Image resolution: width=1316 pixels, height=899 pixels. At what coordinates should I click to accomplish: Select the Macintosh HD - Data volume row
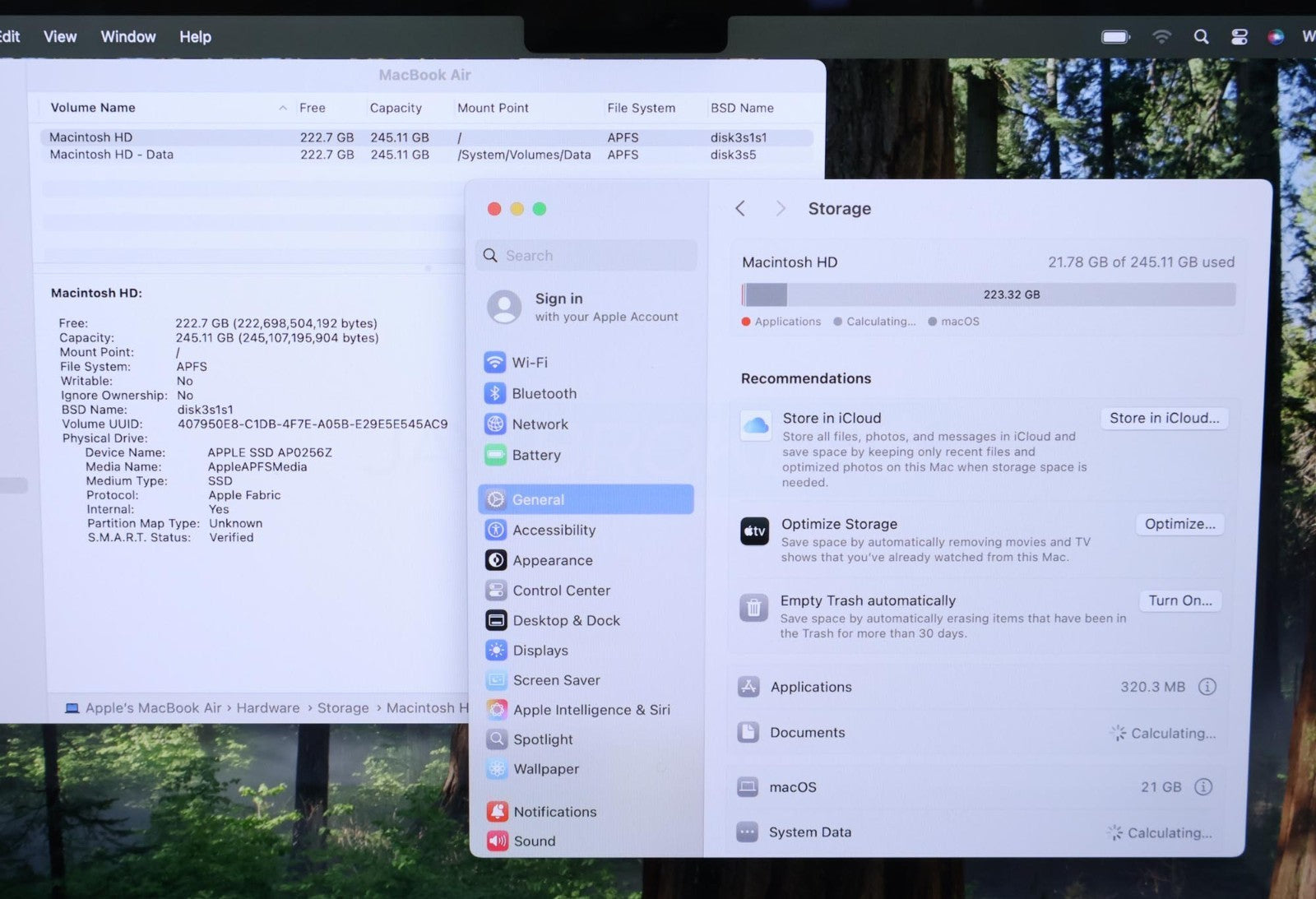click(427, 155)
